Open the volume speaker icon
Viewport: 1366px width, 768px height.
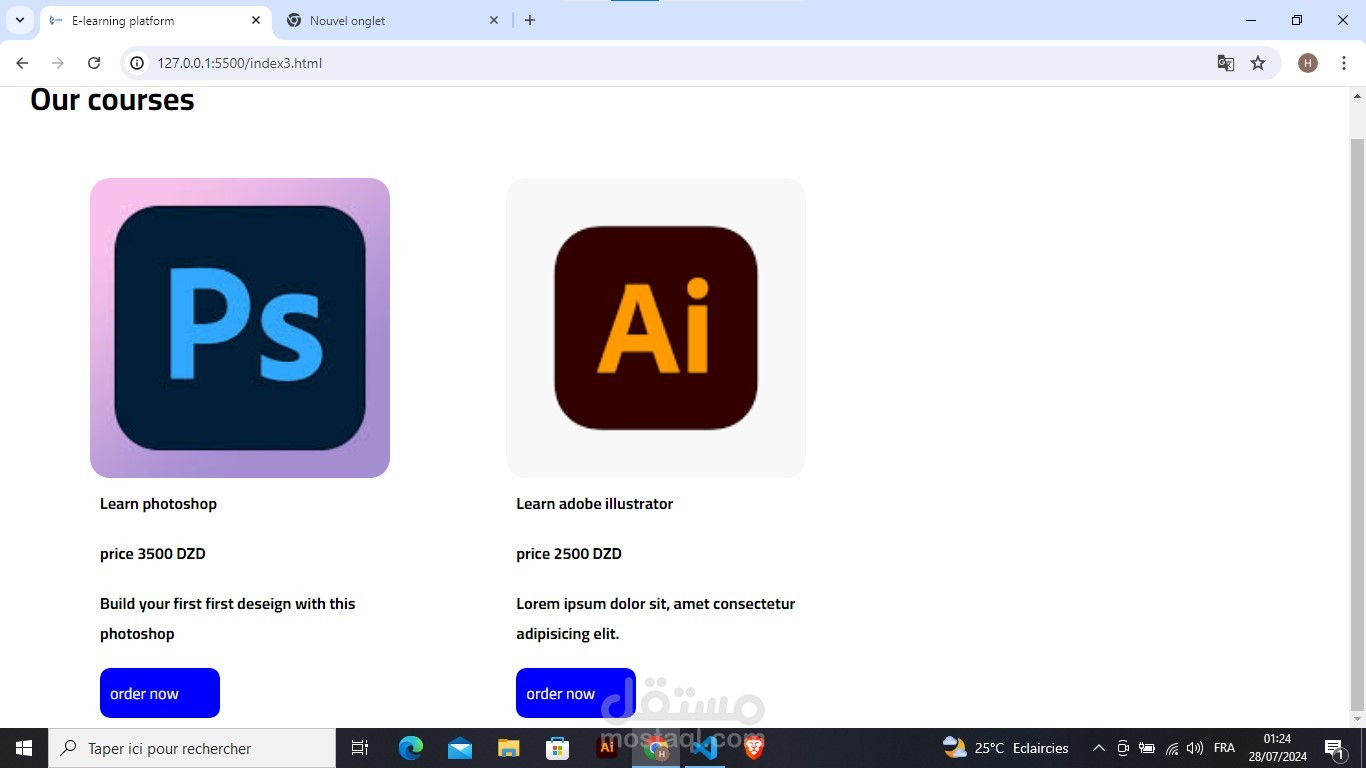[1195, 748]
